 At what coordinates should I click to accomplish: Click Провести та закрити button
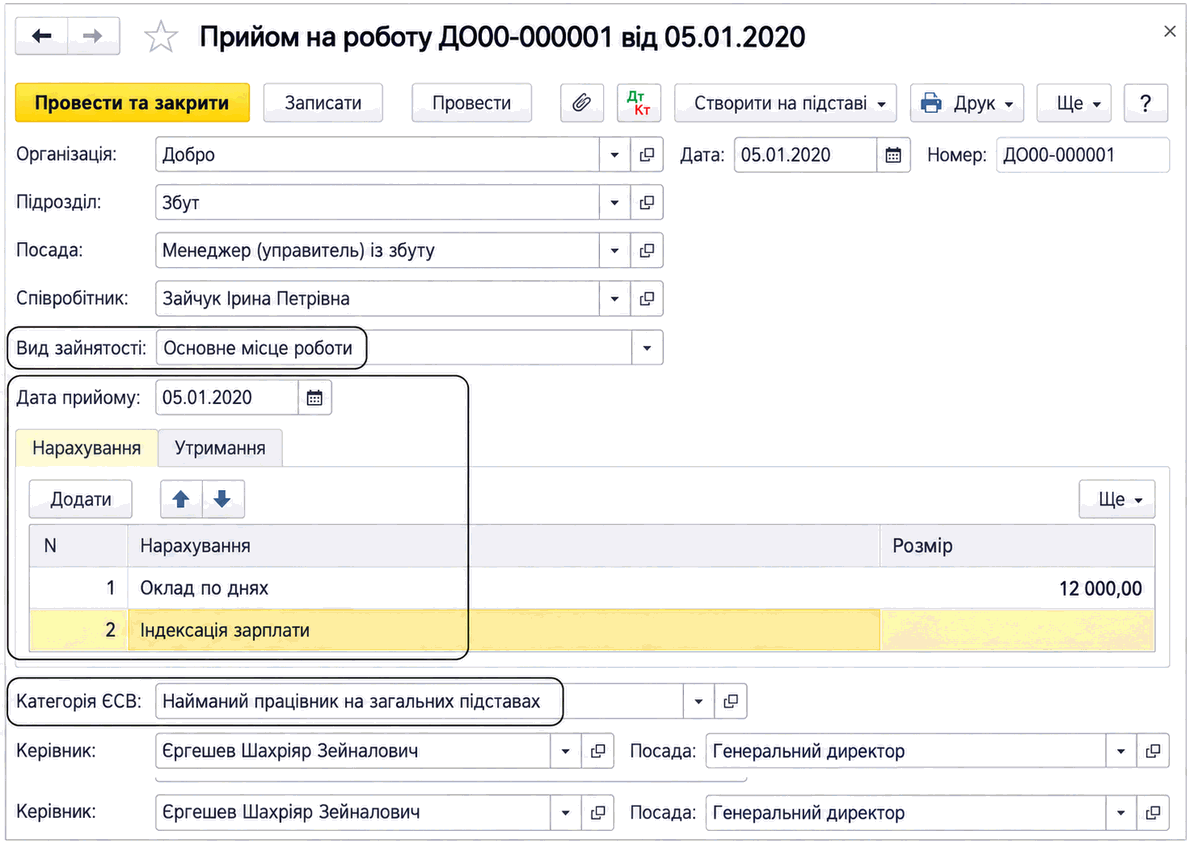[x=132, y=102]
